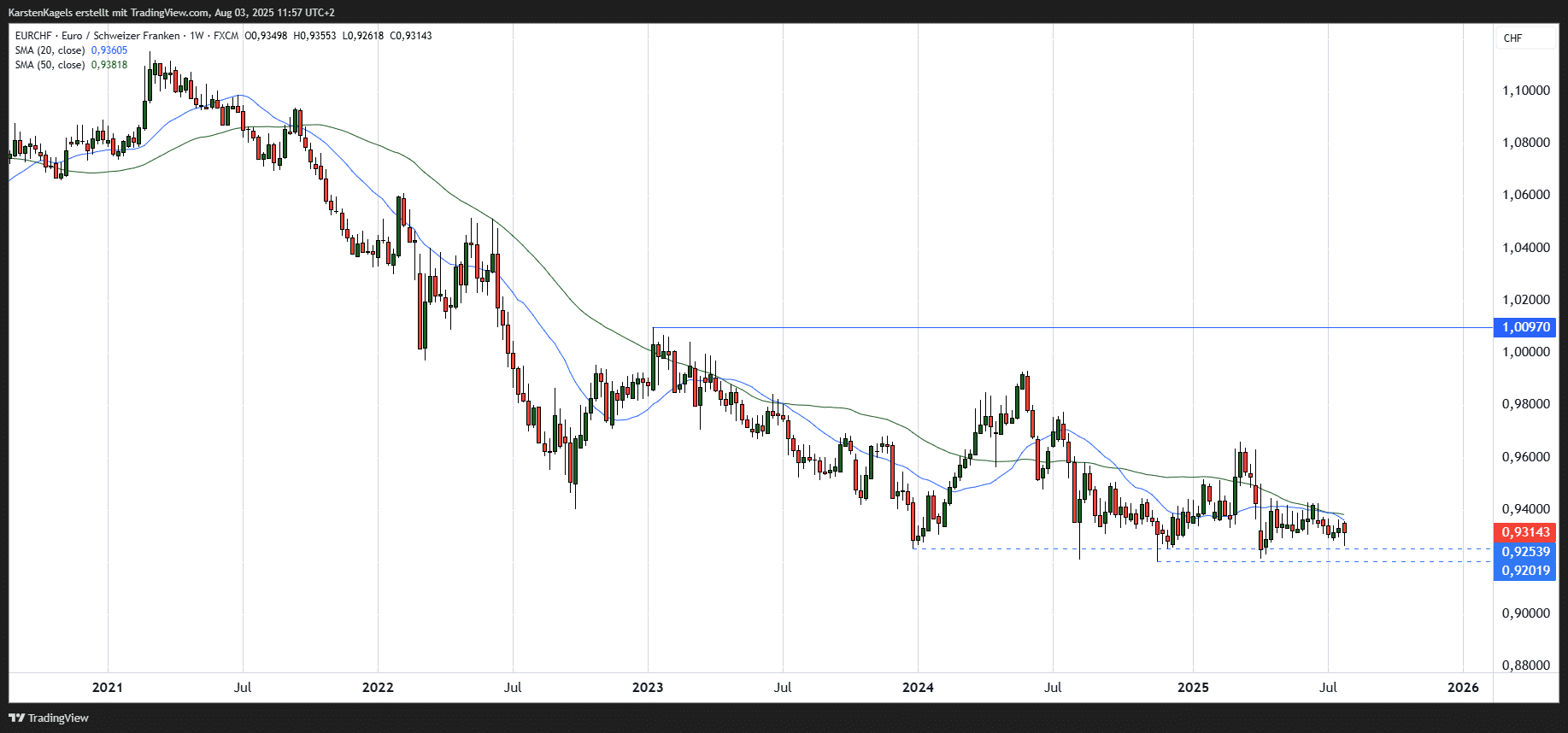Screen dimensions: 1568x733
Task: Click the FXCM data source label
Action: [226, 36]
